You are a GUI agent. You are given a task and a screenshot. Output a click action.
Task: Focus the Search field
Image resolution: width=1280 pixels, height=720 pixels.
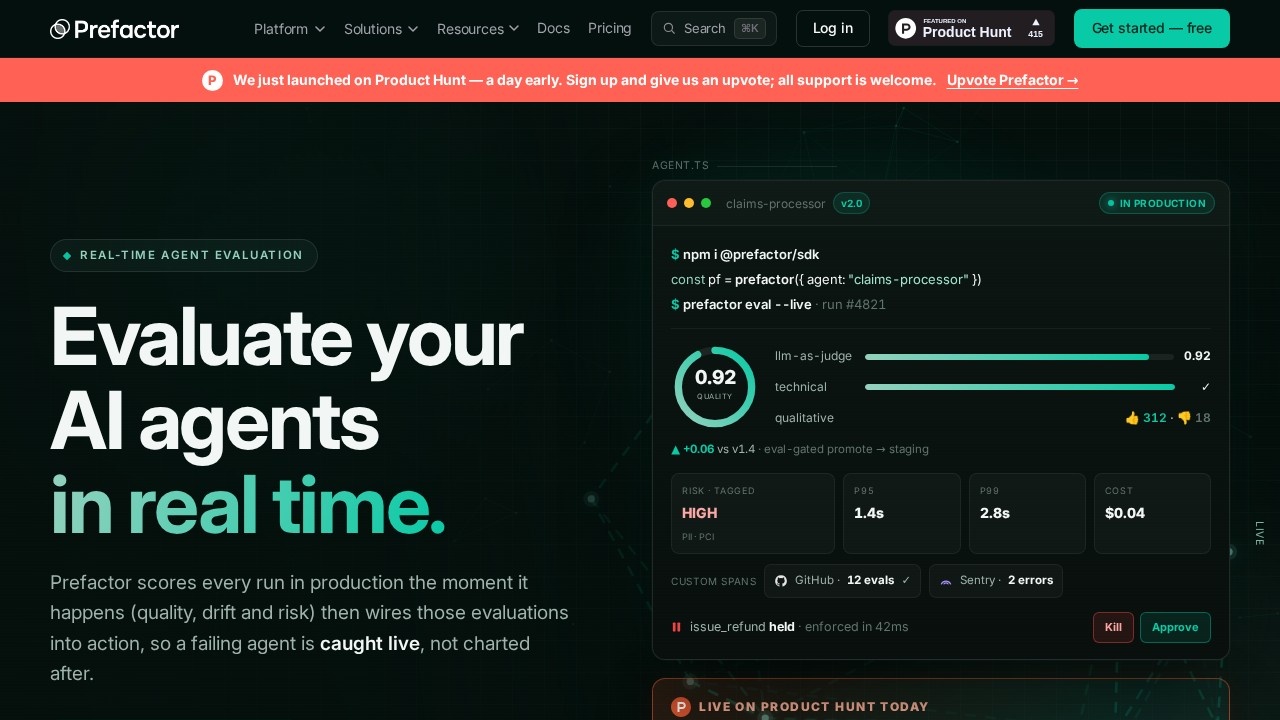coord(714,28)
